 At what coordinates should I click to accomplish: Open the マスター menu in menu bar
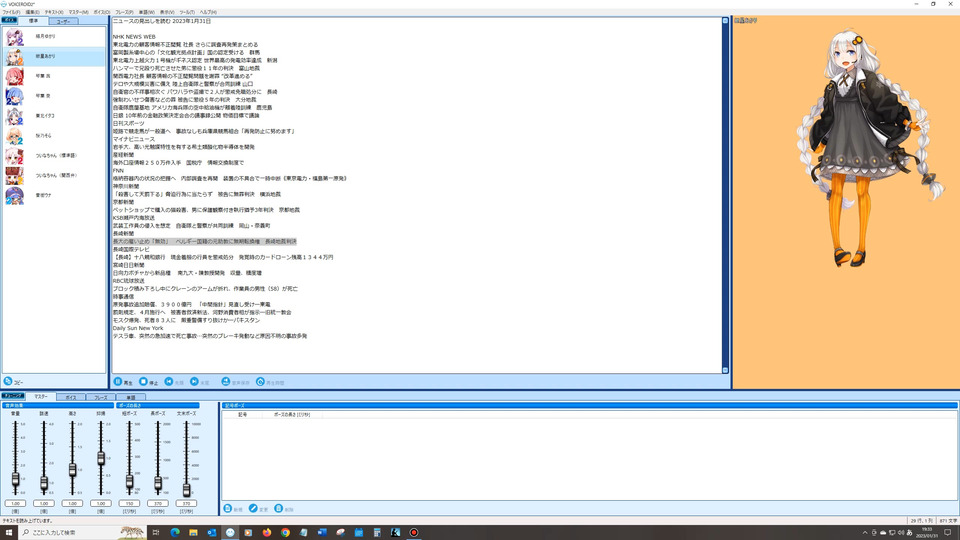78,12
